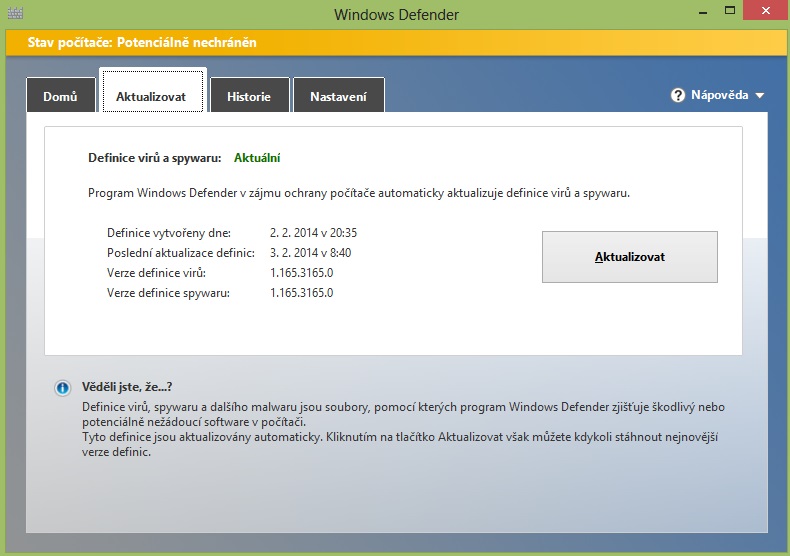Click the 'Verze definice spywaru:' label
The height and width of the screenshot is (556, 790).
(x=168, y=293)
